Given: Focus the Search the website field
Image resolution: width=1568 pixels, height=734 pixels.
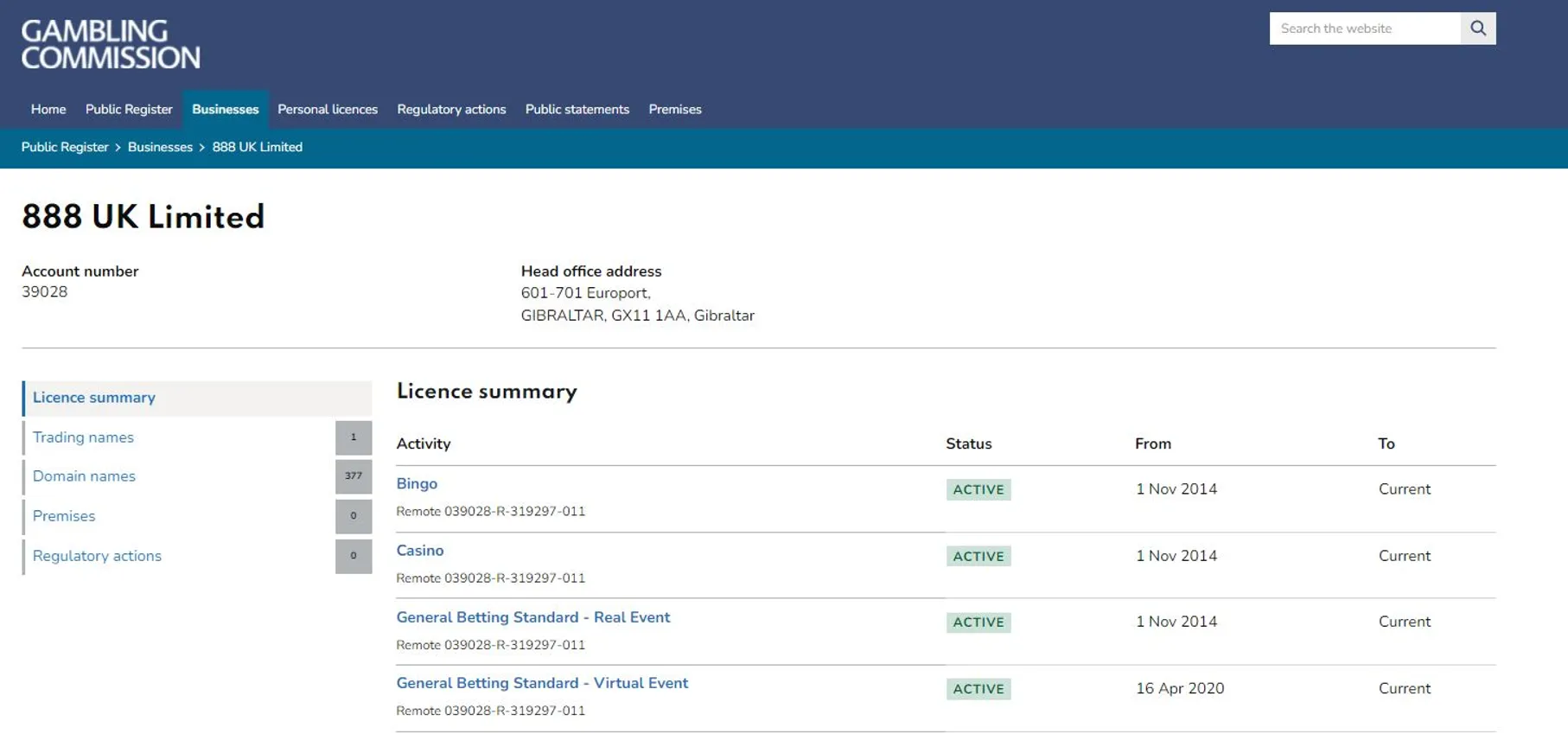Looking at the screenshot, I should [1365, 29].
